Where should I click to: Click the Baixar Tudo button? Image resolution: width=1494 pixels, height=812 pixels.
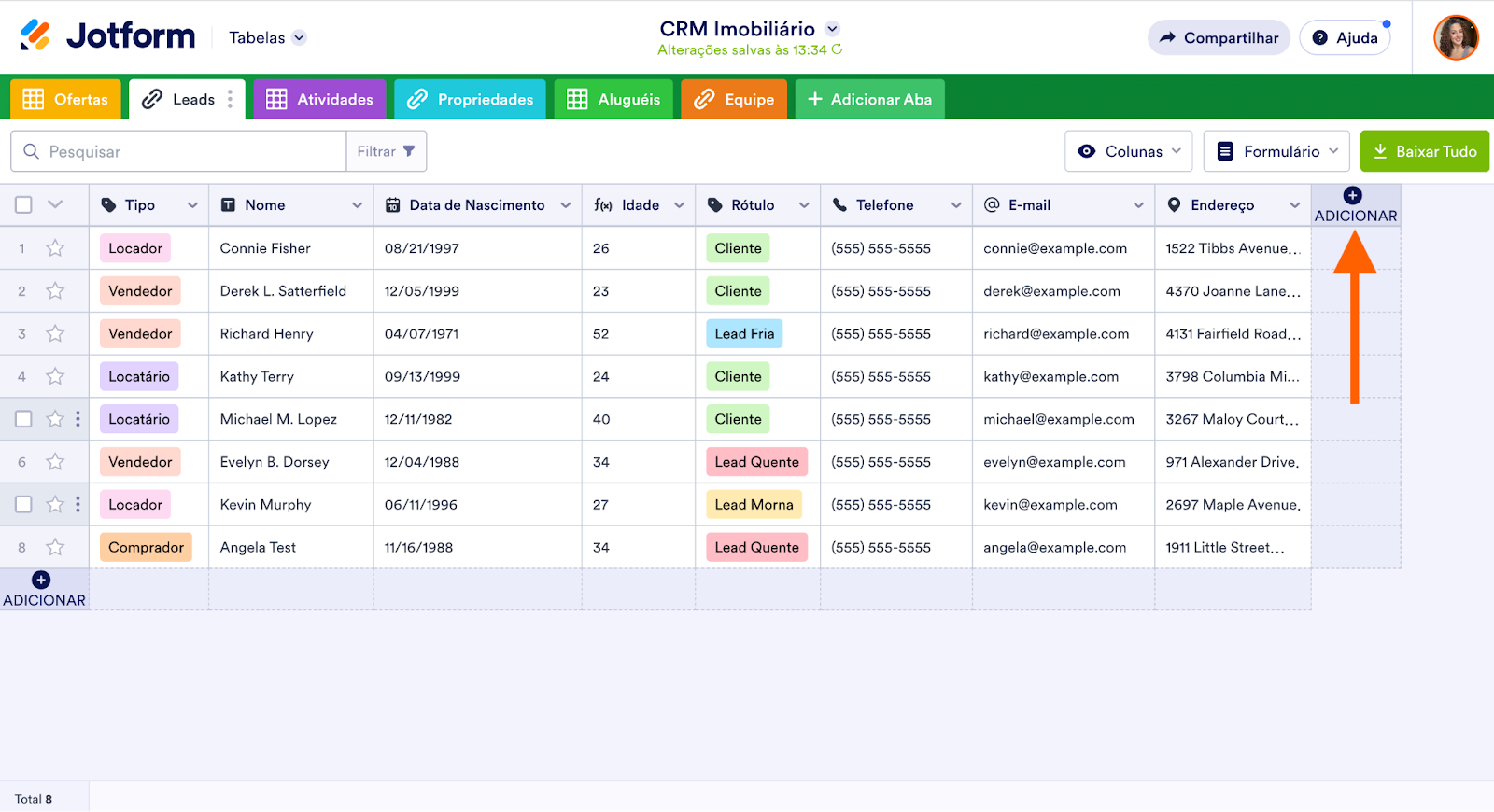[x=1425, y=151]
